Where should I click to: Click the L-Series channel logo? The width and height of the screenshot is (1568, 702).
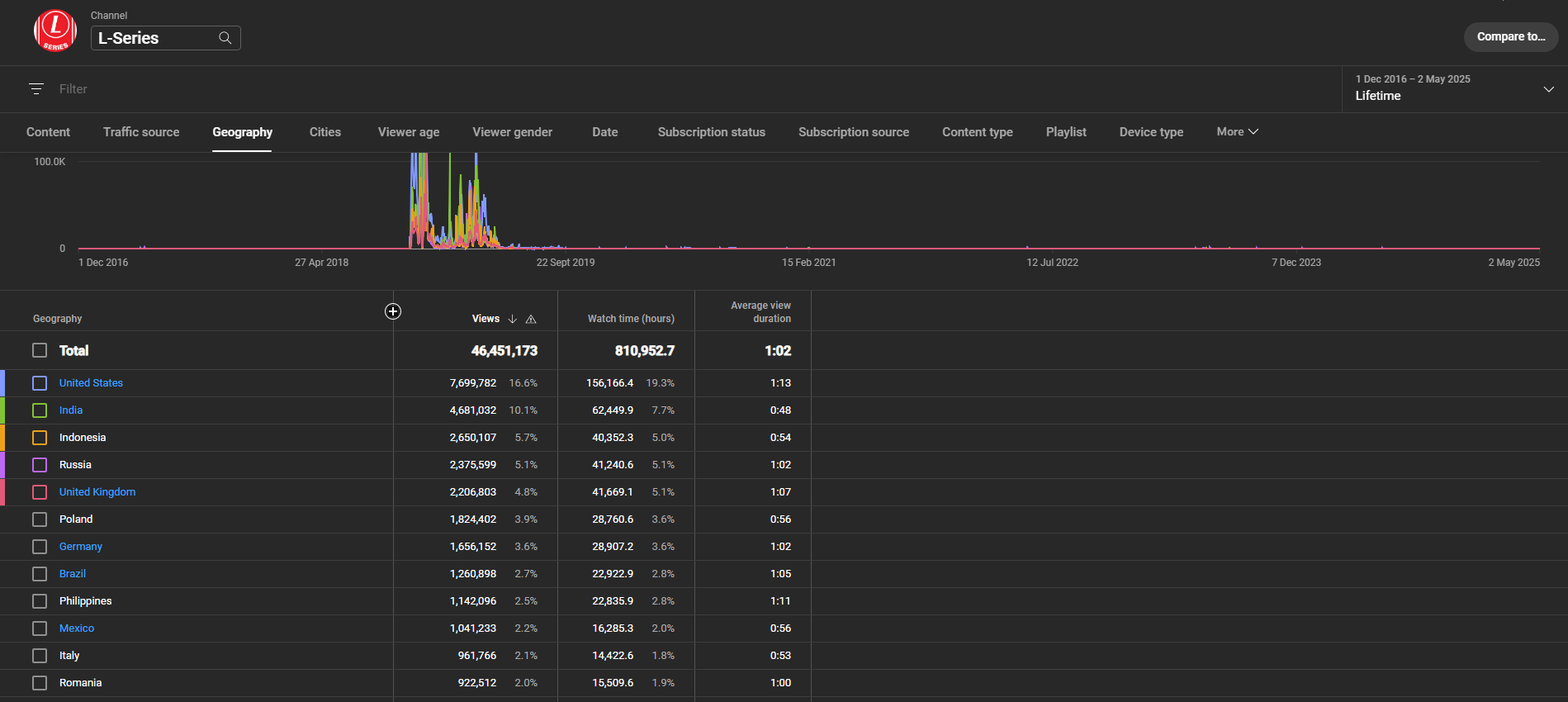[x=55, y=31]
